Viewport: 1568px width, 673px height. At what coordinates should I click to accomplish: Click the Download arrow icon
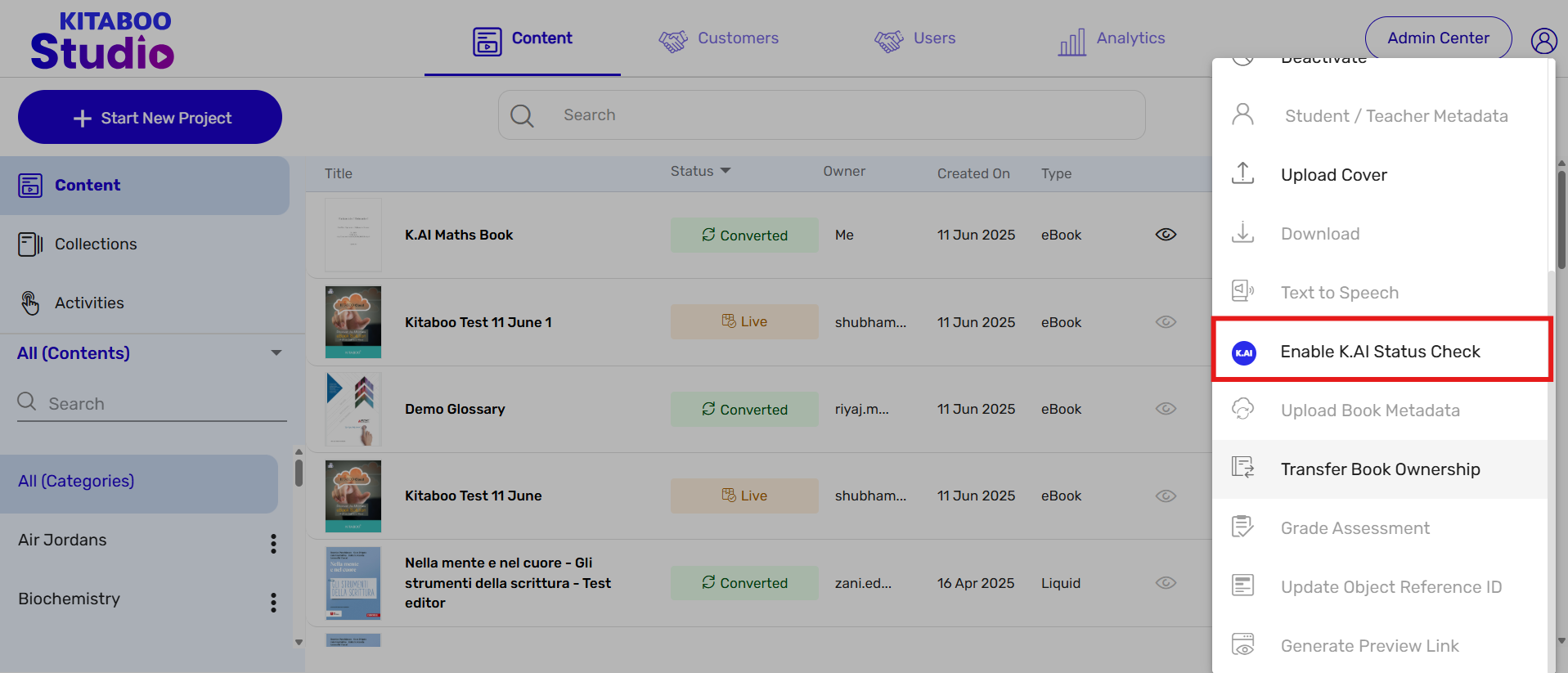(1242, 232)
